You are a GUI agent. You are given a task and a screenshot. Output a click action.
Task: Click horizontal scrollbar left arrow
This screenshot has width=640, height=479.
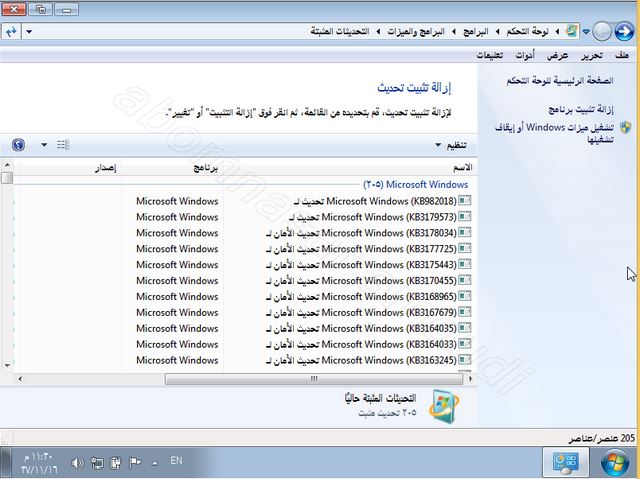tap(20, 379)
